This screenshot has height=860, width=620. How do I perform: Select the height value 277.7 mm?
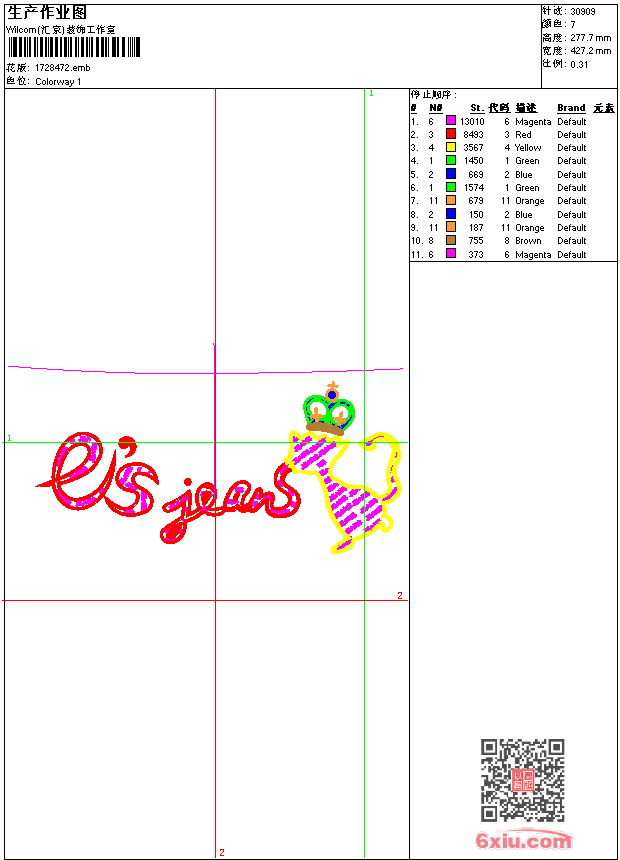tap(590, 38)
